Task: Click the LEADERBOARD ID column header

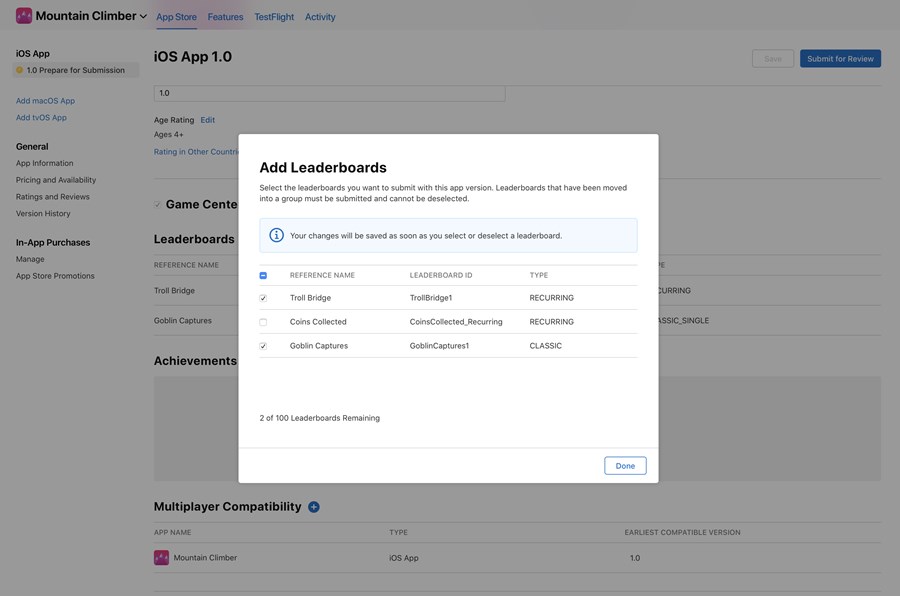Action: pyautogui.click(x=441, y=275)
